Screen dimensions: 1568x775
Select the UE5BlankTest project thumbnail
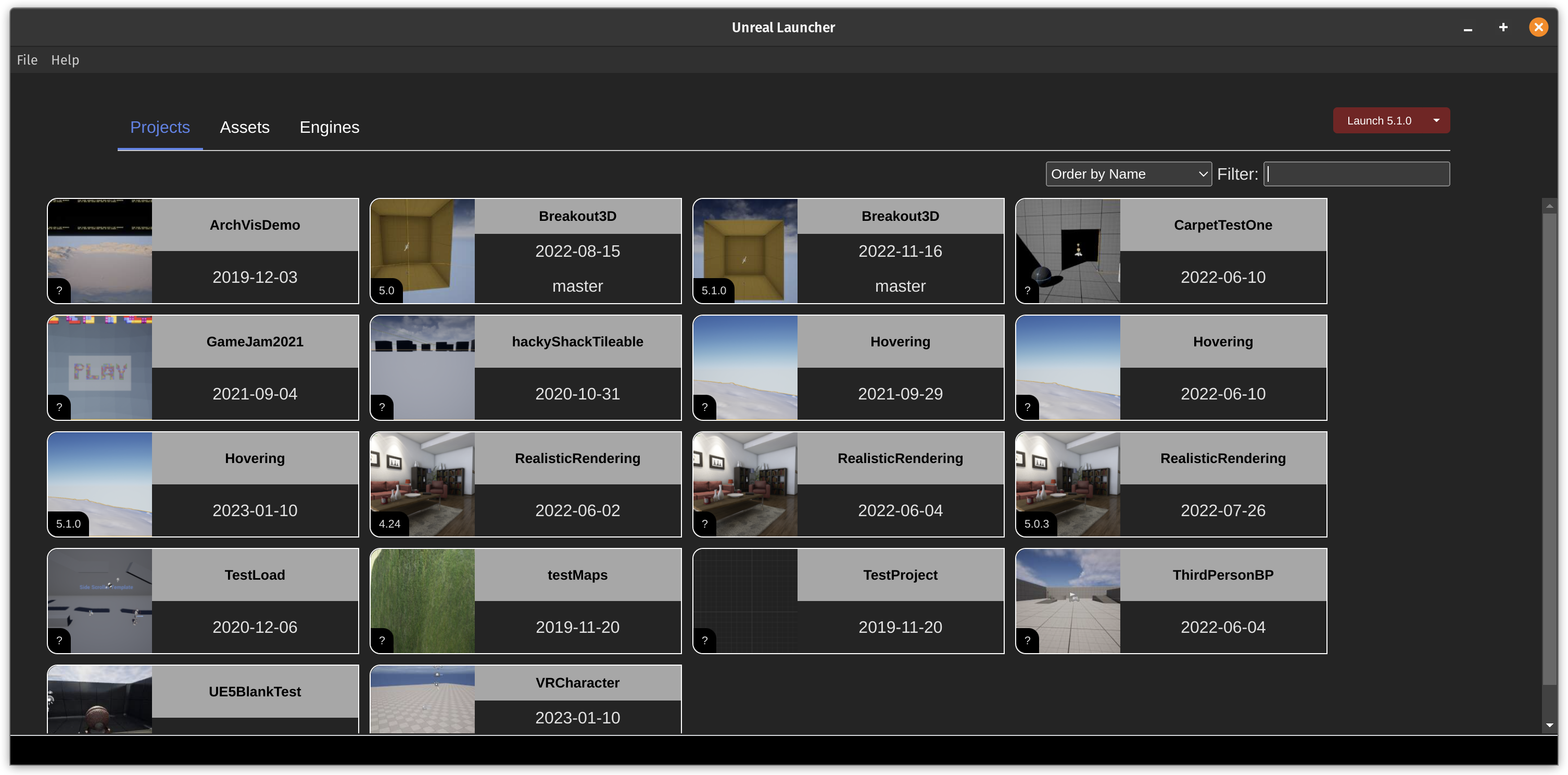coord(100,699)
